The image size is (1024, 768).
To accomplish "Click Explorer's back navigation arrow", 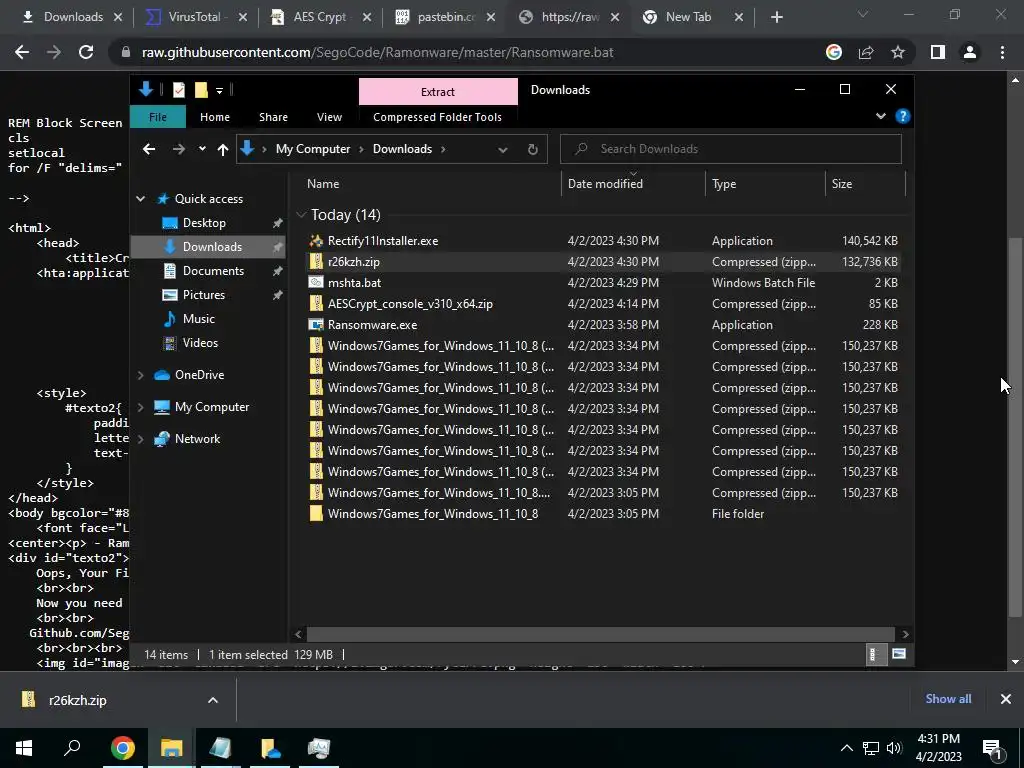I will [x=149, y=149].
